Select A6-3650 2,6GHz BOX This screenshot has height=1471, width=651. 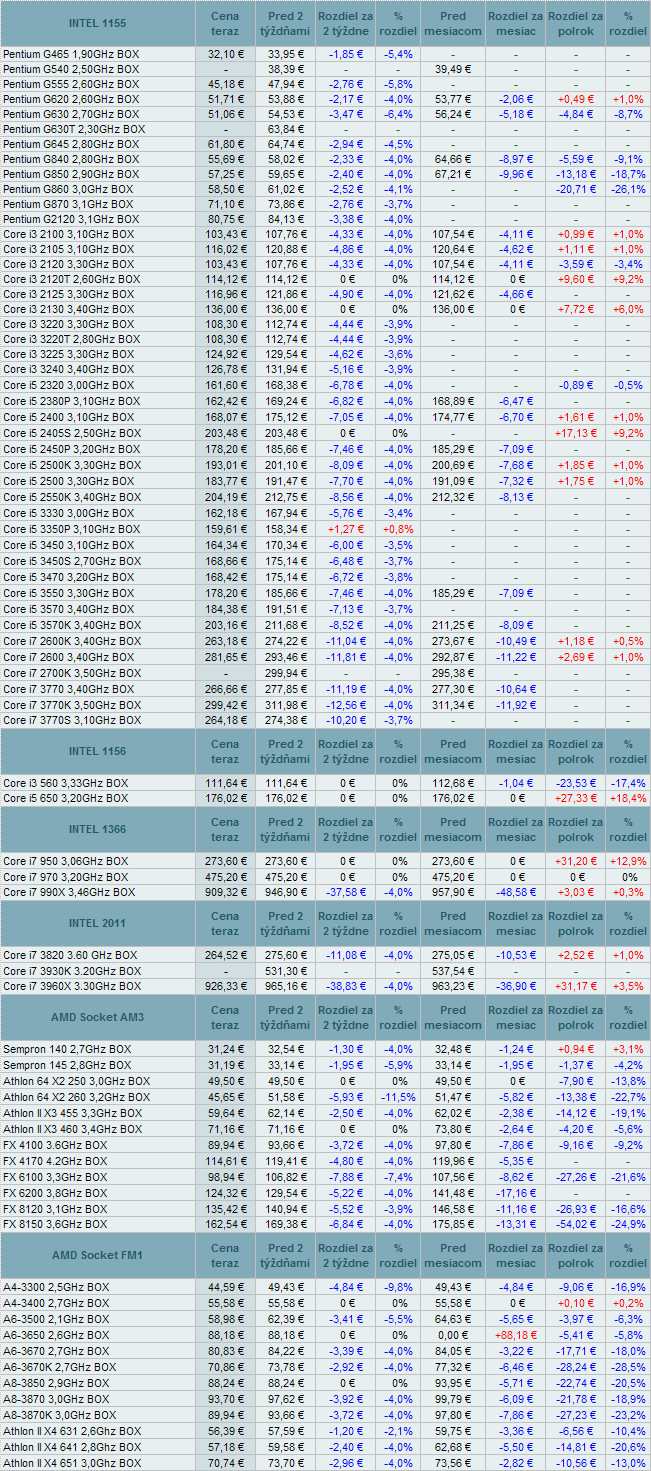click(56, 1335)
